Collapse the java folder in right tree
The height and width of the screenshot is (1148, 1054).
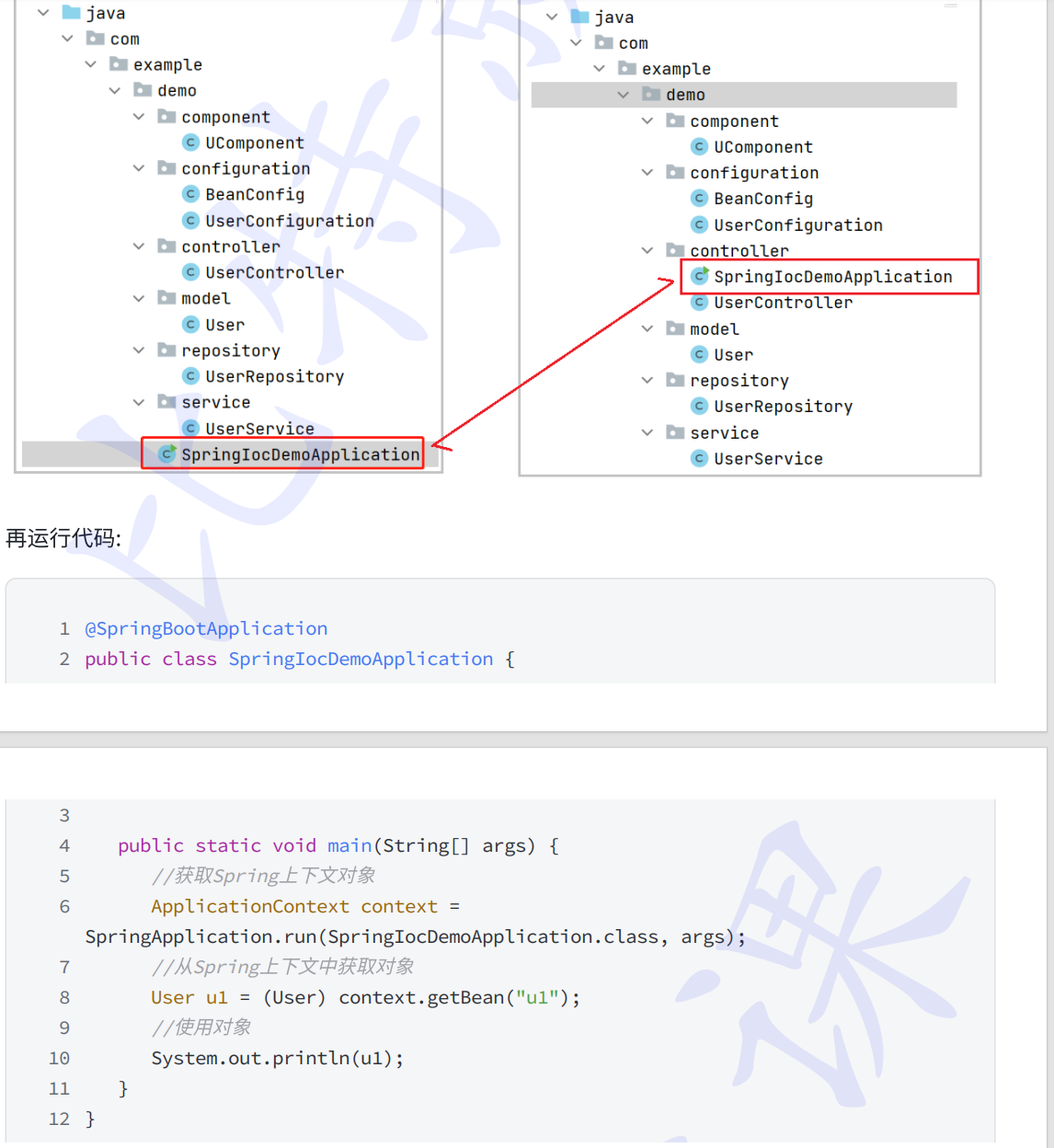click(x=552, y=17)
